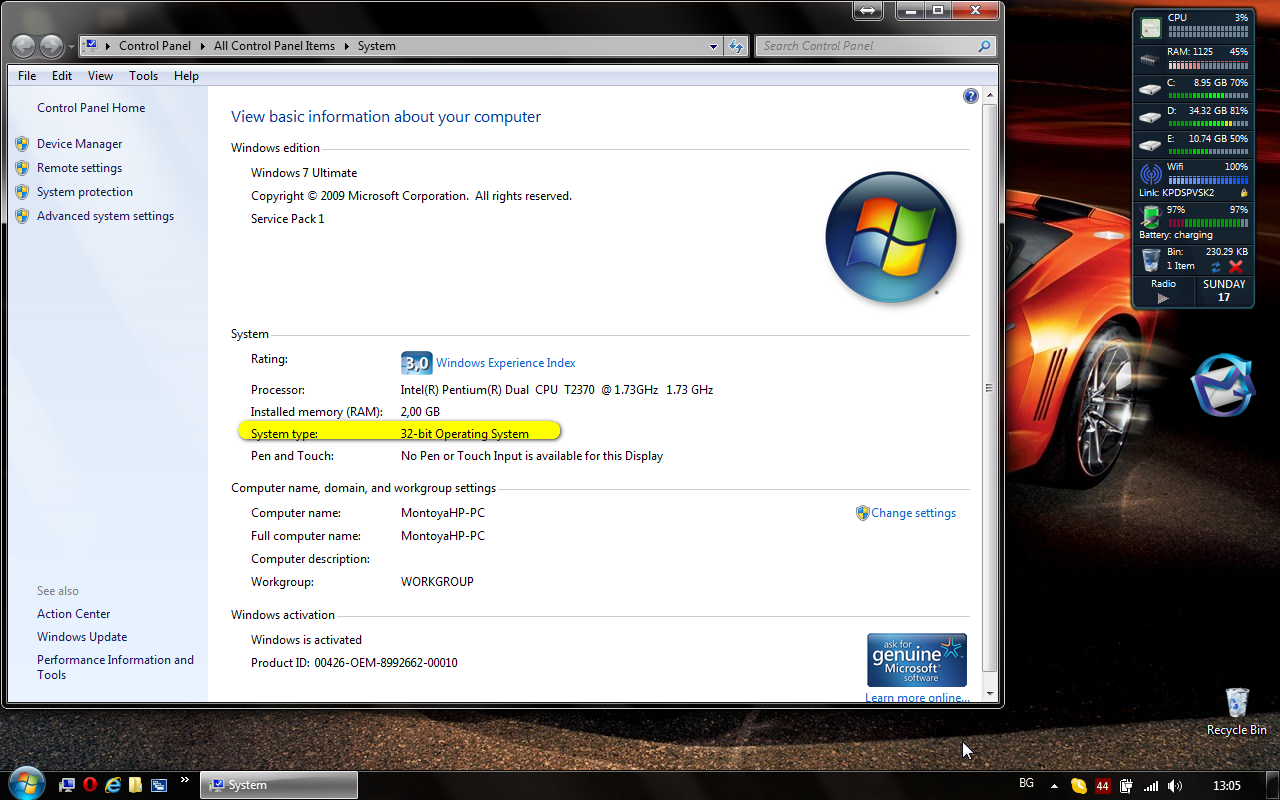Open the Tools menu

pos(143,76)
